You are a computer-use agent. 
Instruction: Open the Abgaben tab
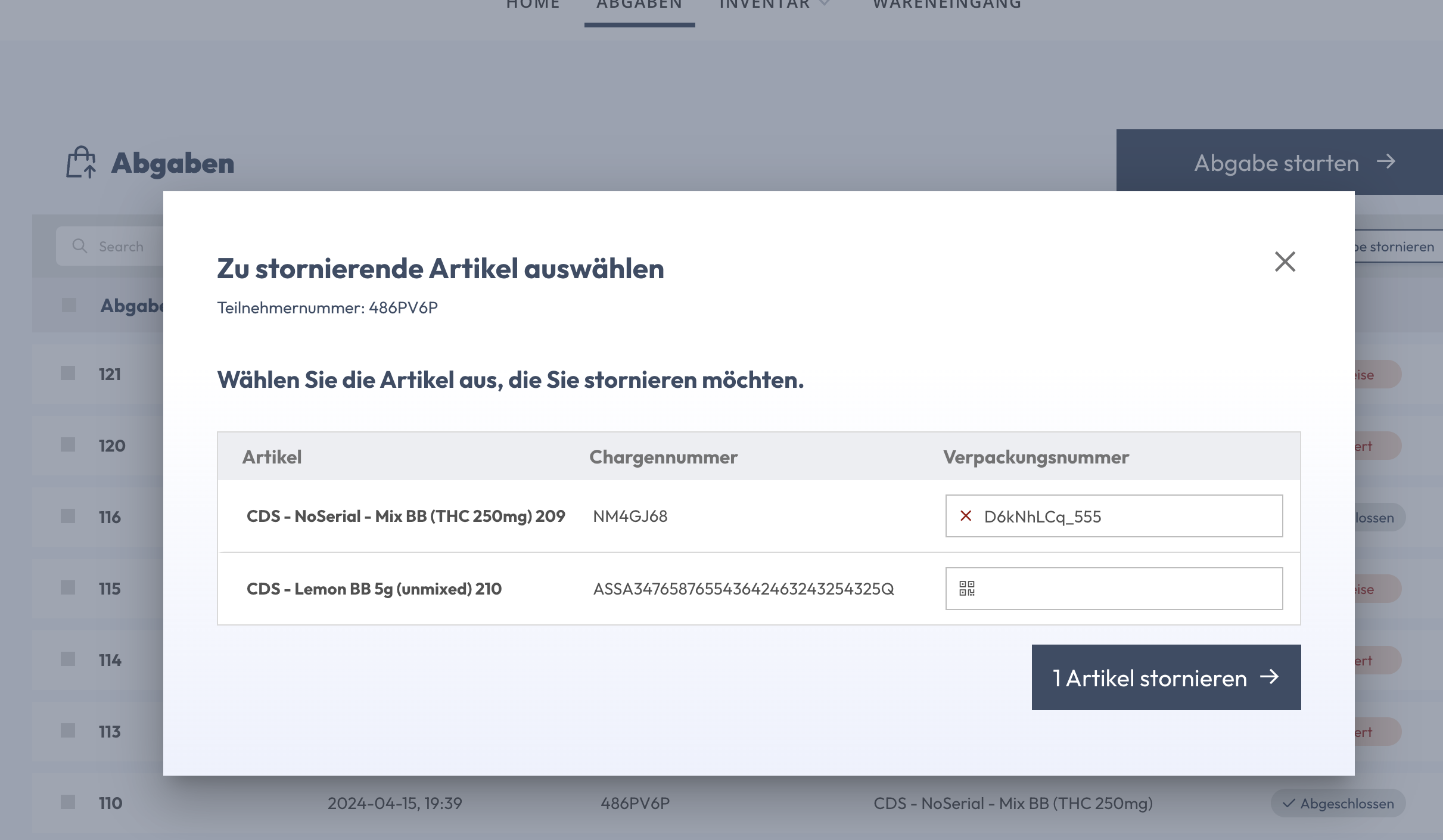point(639,6)
